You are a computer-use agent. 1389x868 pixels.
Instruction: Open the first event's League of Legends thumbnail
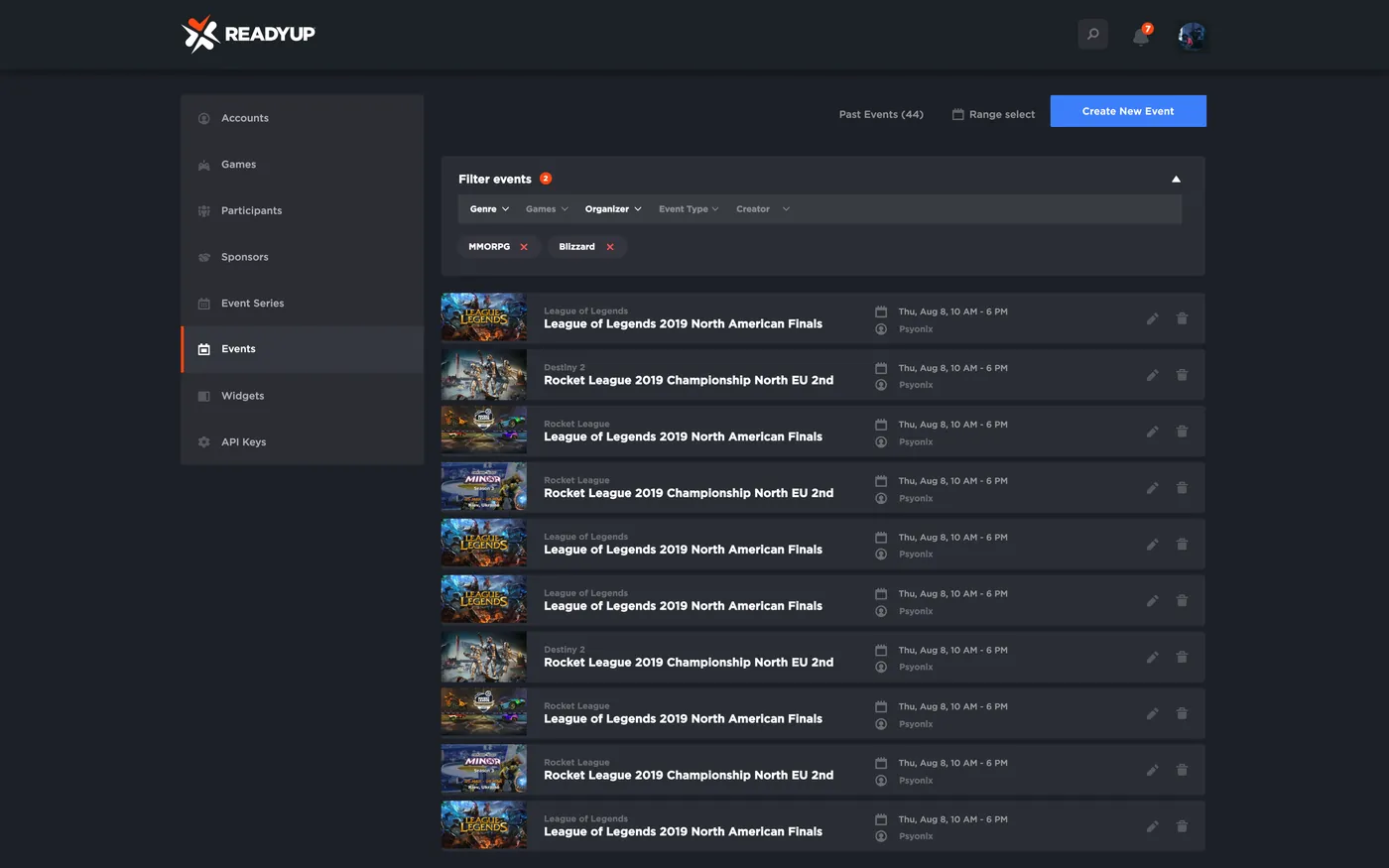484,317
